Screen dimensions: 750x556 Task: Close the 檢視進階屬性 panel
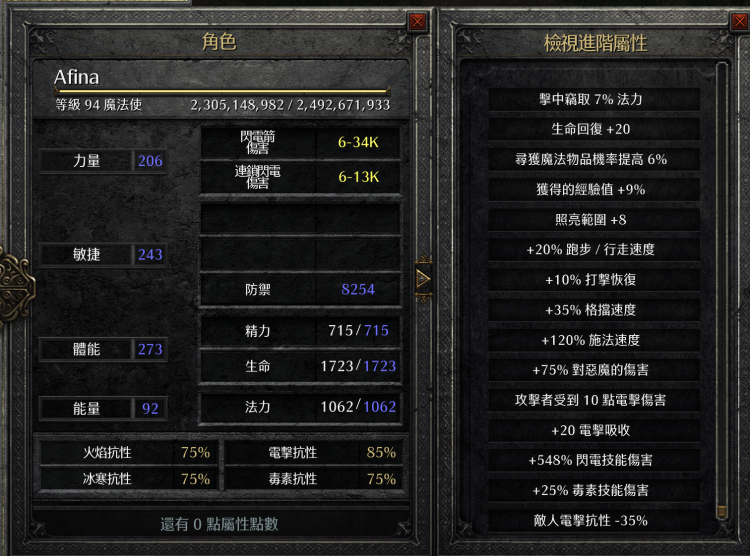pyautogui.click(x=740, y=22)
